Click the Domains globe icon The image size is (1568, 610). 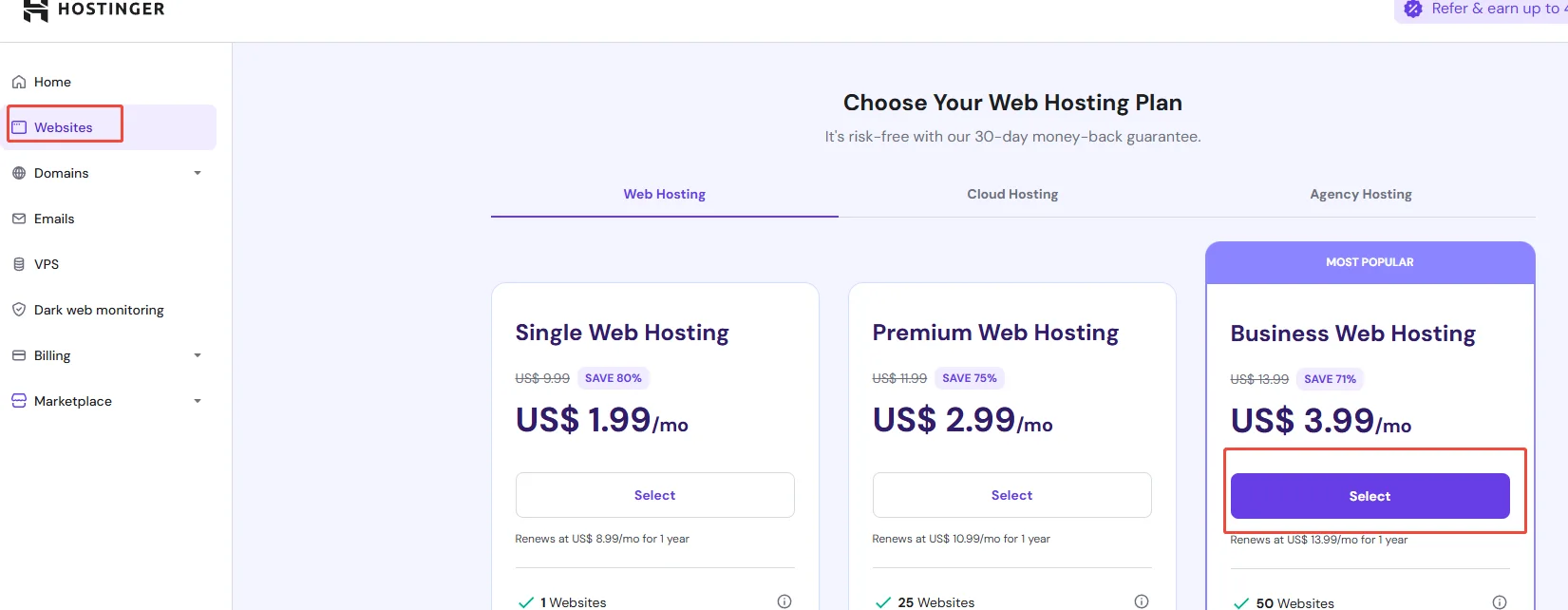click(19, 173)
